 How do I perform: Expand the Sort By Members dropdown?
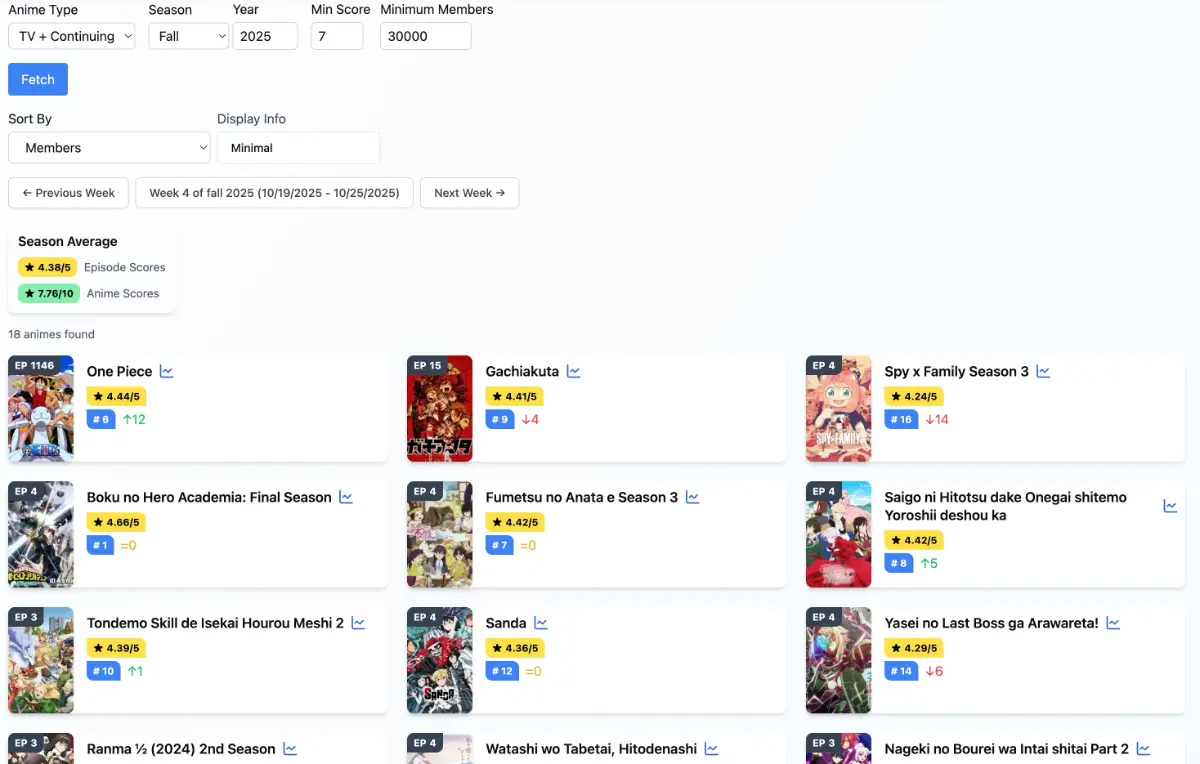point(109,148)
